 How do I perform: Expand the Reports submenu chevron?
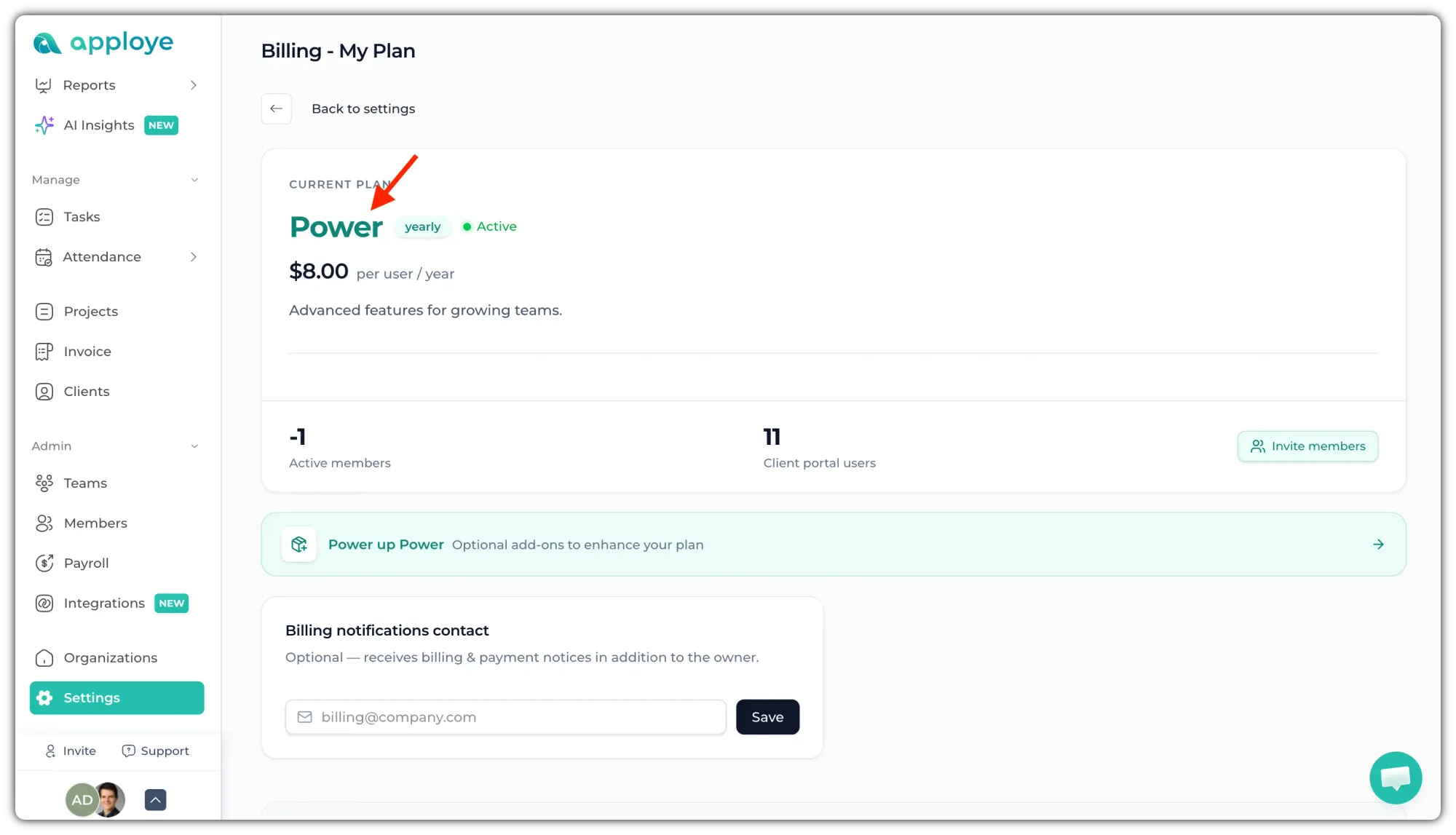[x=194, y=85]
